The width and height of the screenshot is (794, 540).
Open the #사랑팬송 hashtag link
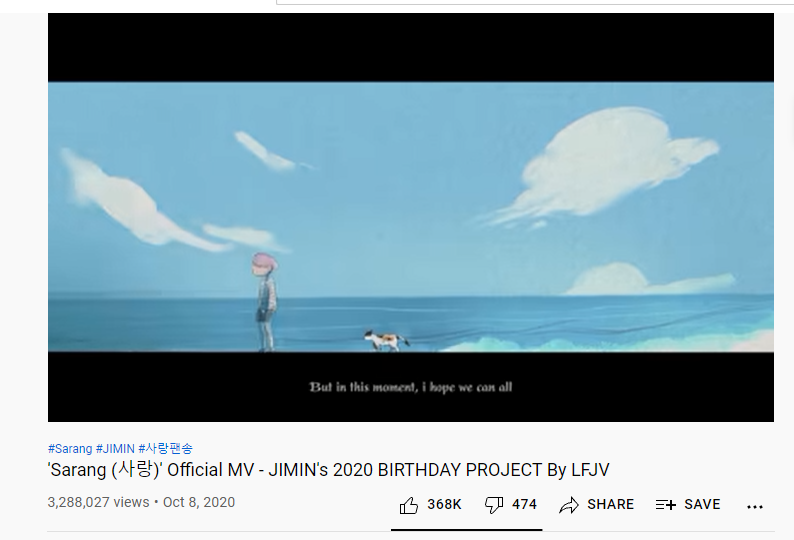[x=166, y=449]
